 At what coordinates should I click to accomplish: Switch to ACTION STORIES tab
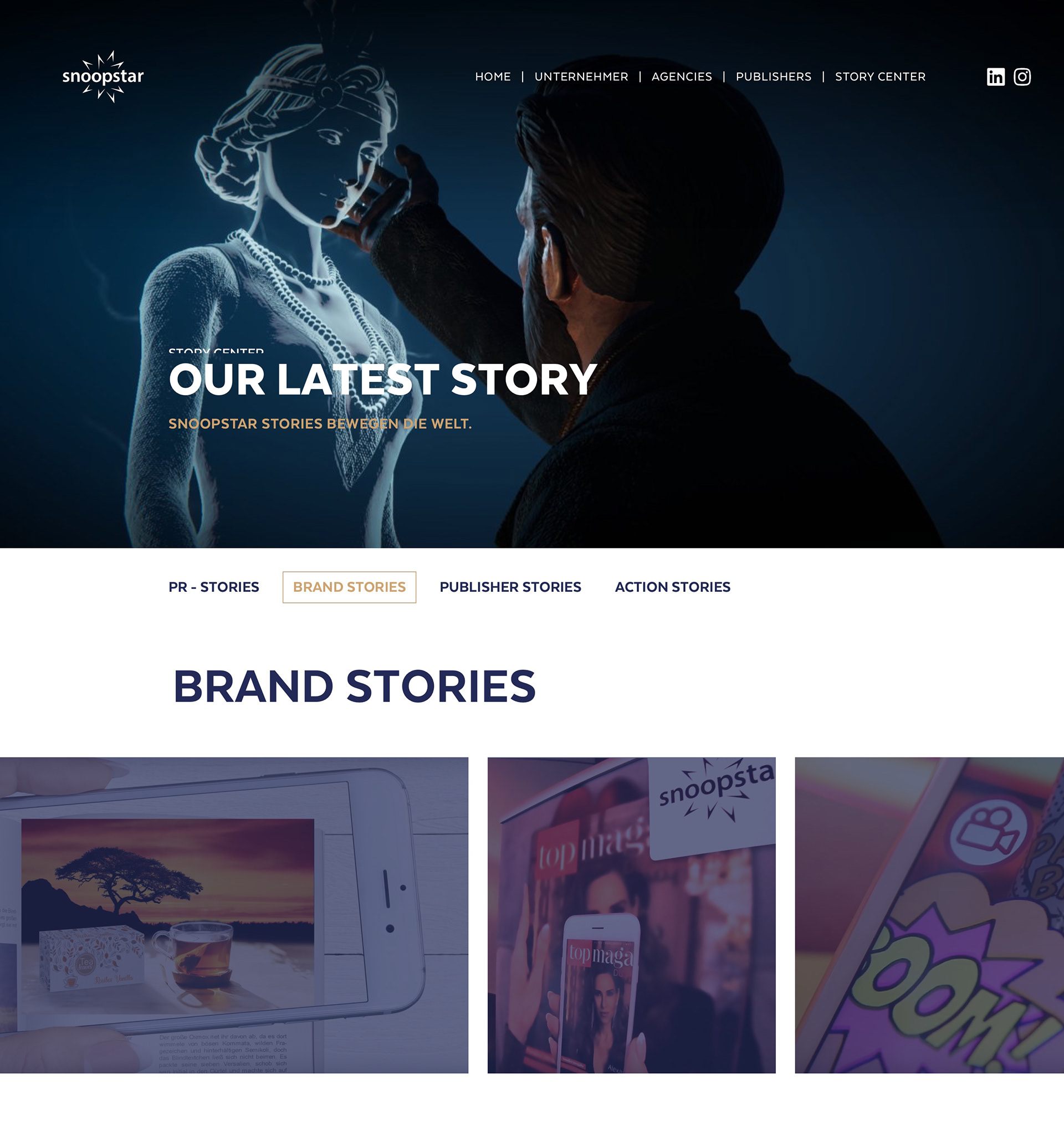point(673,587)
